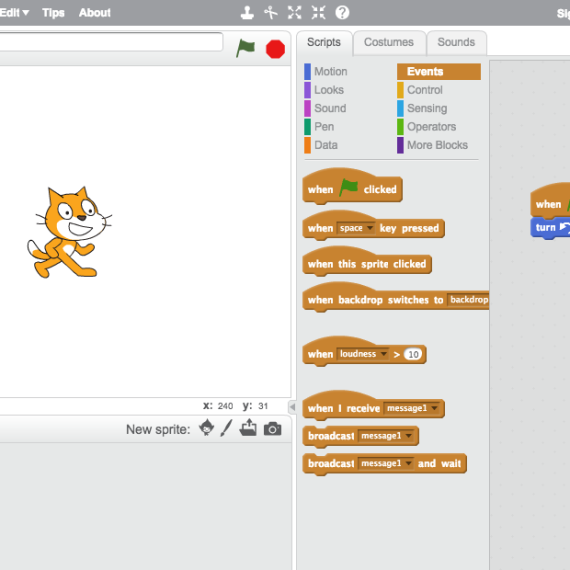Create new sprite from camera
Viewport: 570px width, 570px height.
pos(273,429)
